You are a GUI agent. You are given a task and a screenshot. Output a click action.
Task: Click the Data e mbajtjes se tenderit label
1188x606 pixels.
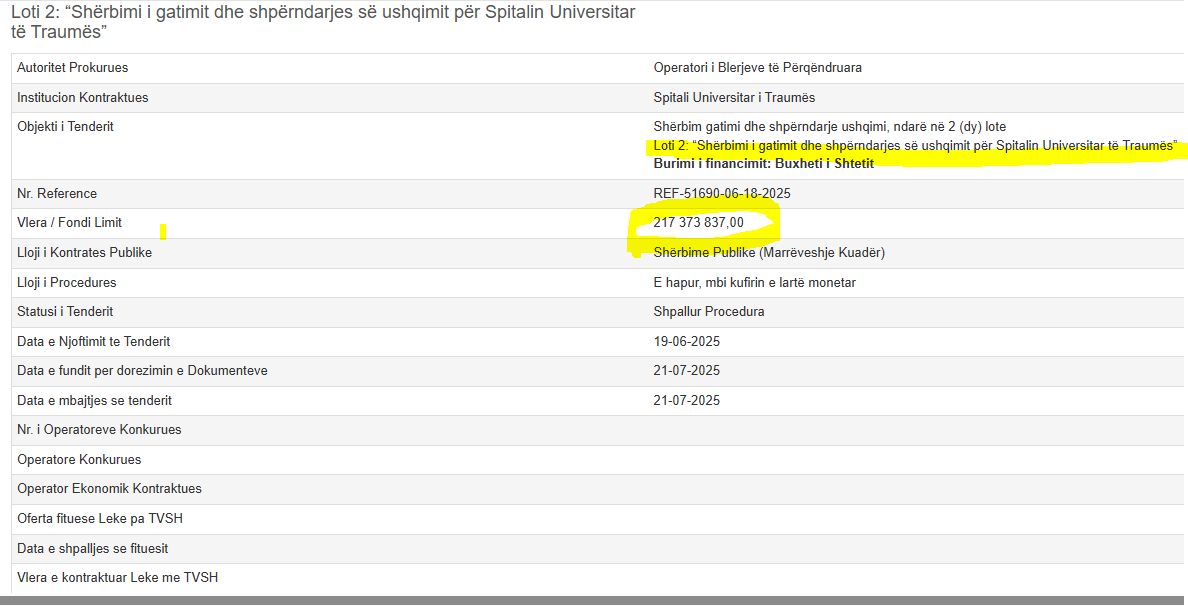pos(94,401)
